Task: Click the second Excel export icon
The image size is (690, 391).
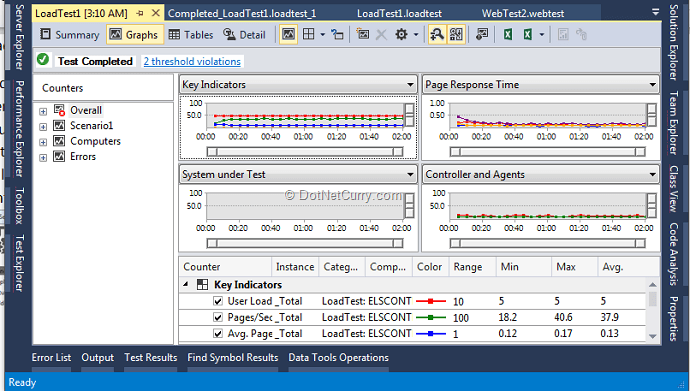Action: pyautogui.click(x=528, y=34)
